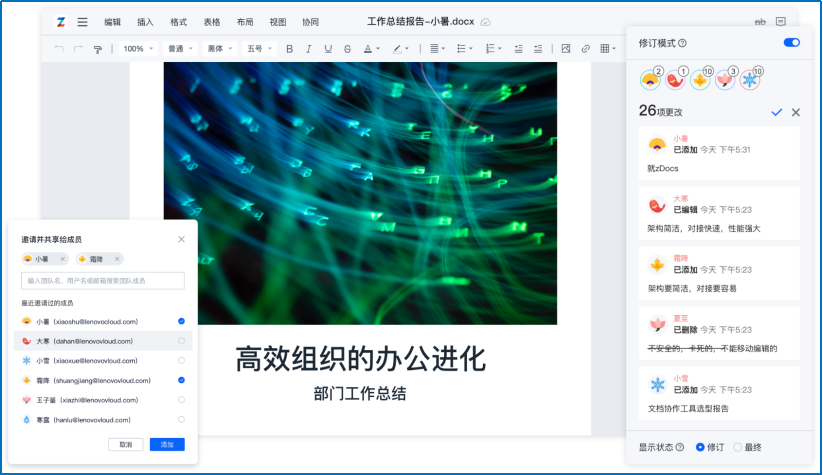This screenshot has width=823, height=475.
Task: Open the 100% zoom dropdown
Action: pos(138,49)
